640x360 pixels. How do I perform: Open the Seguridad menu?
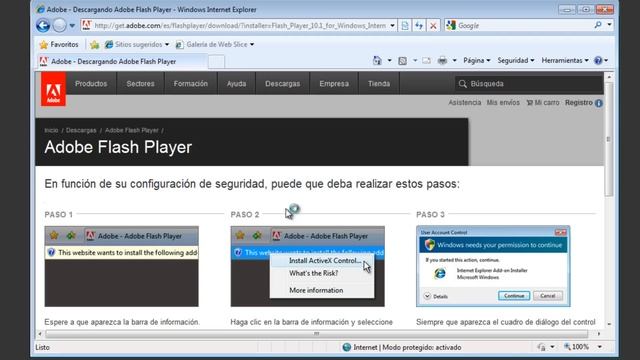(x=516, y=60)
